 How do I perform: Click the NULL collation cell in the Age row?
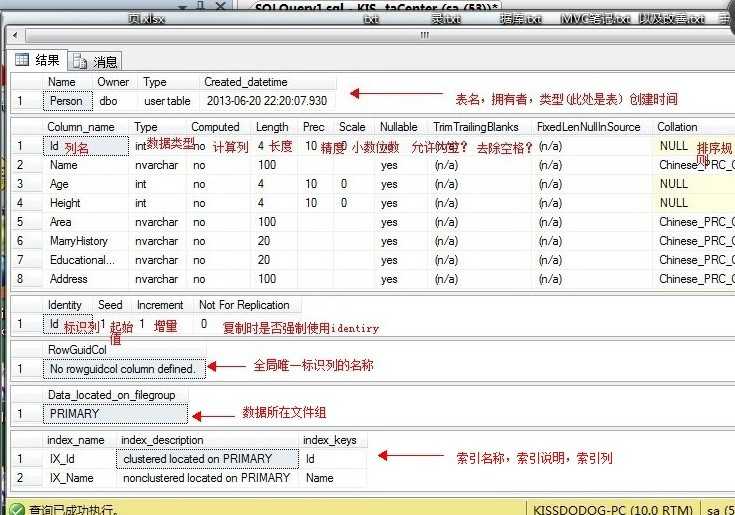pos(693,184)
